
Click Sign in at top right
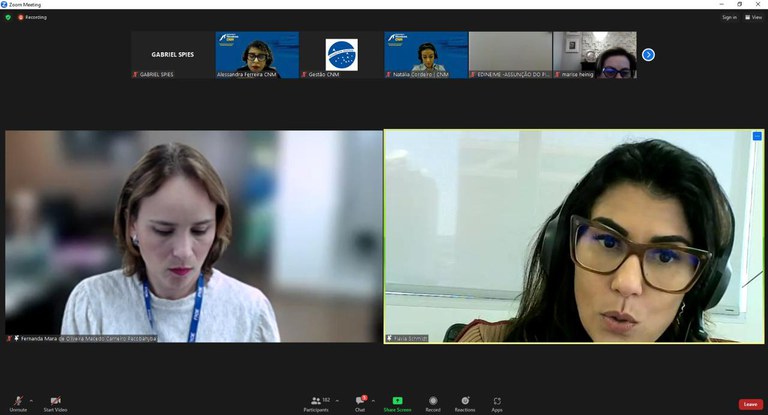click(x=729, y=17)
